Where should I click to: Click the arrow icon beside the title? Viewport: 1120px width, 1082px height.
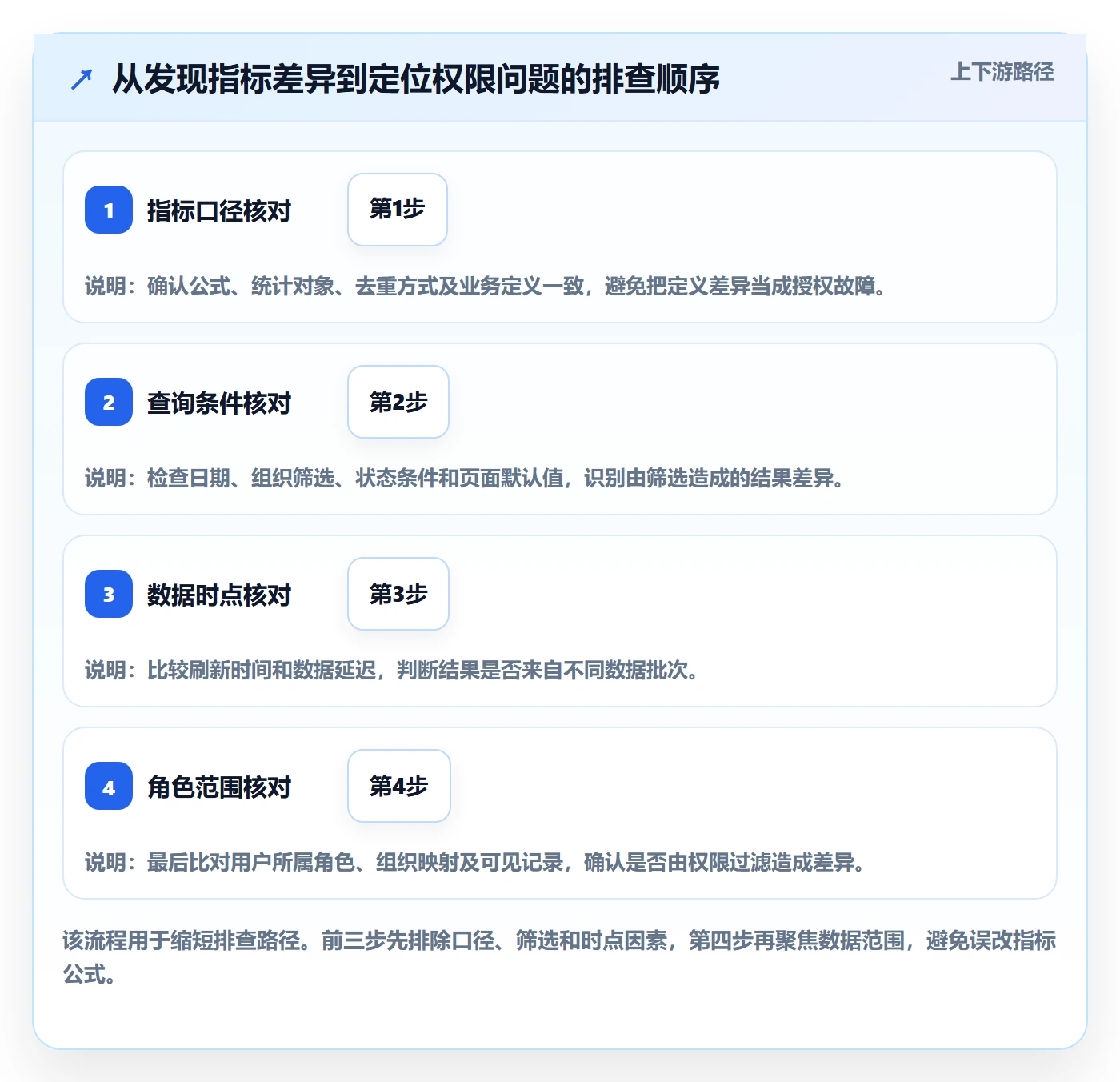[82, 79]
